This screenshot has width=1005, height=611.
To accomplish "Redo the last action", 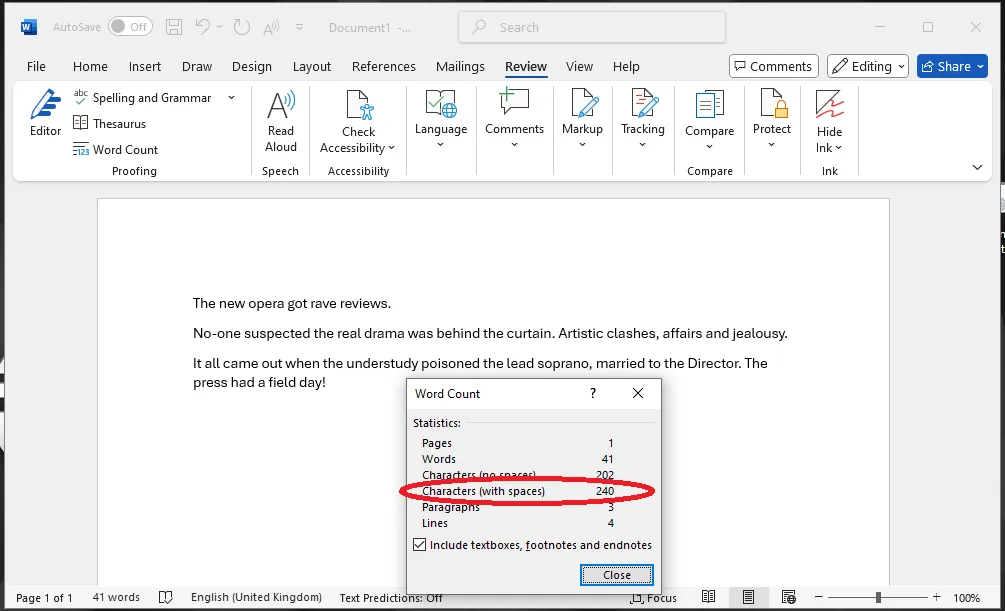I will pos(242,27).
